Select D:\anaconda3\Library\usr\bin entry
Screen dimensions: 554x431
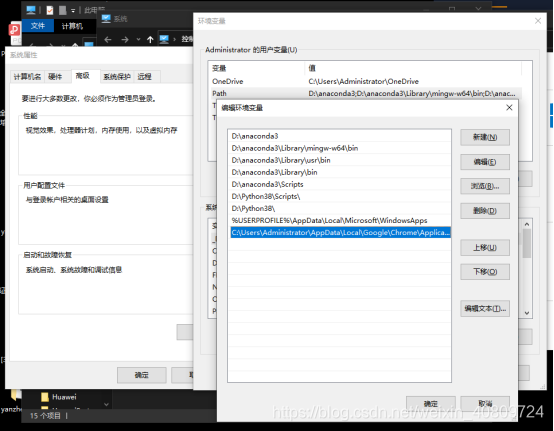coord(340,160)
